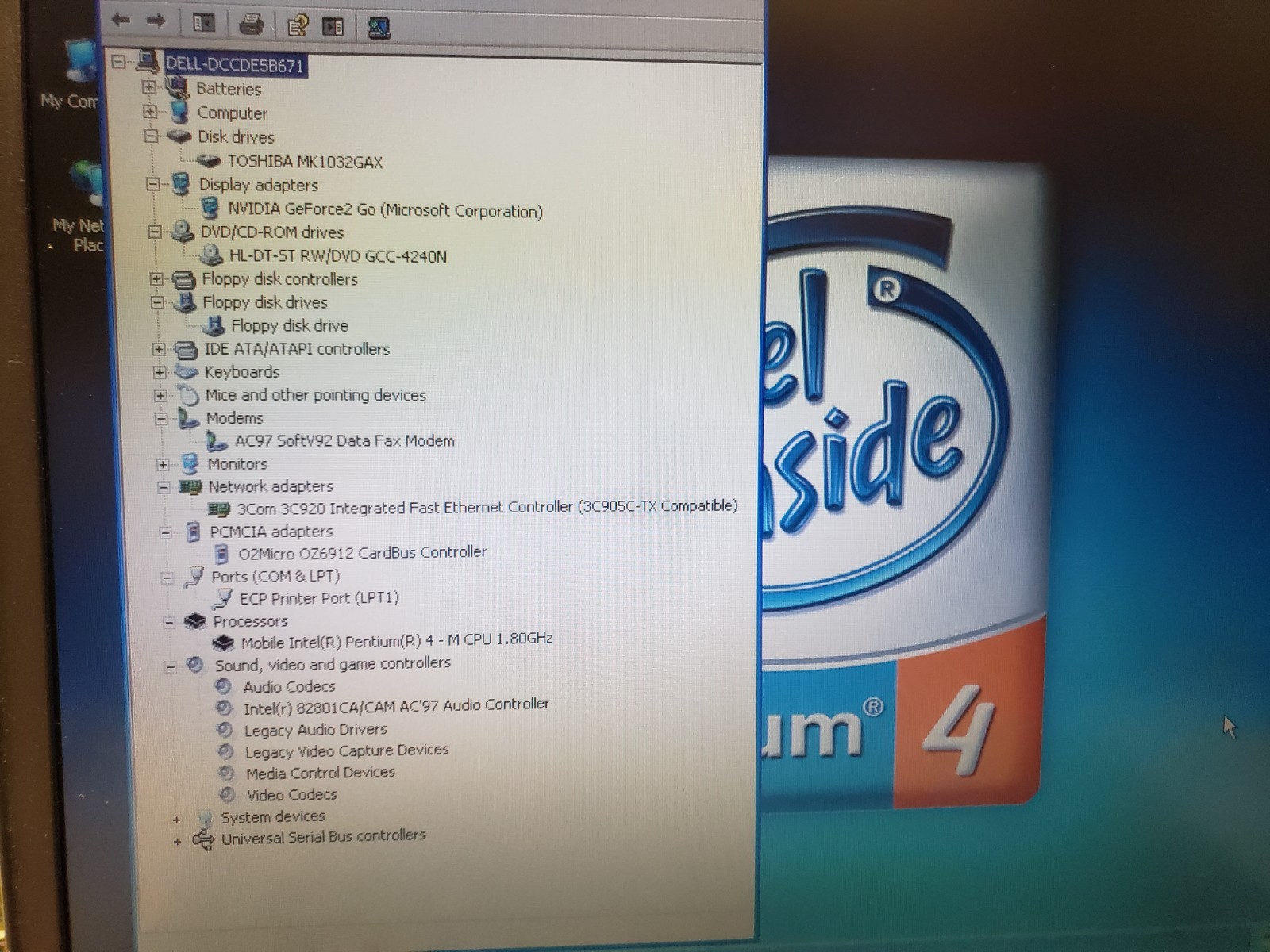
Task: Click the Print toolbar icon
Action: pyautogui.click(x=252, y=25)
